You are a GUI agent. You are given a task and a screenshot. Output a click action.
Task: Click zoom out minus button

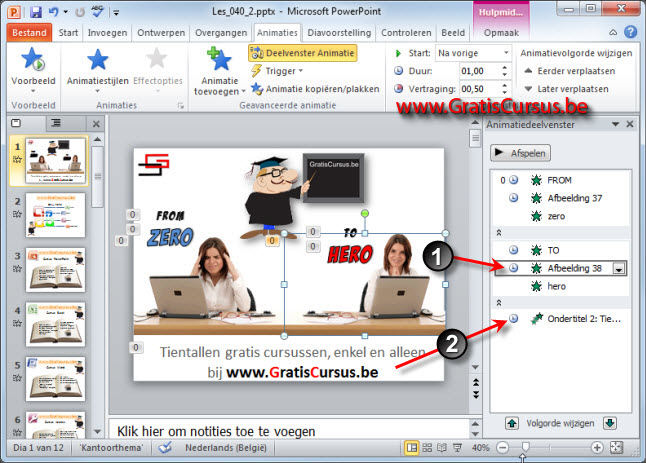pos(502,447)
